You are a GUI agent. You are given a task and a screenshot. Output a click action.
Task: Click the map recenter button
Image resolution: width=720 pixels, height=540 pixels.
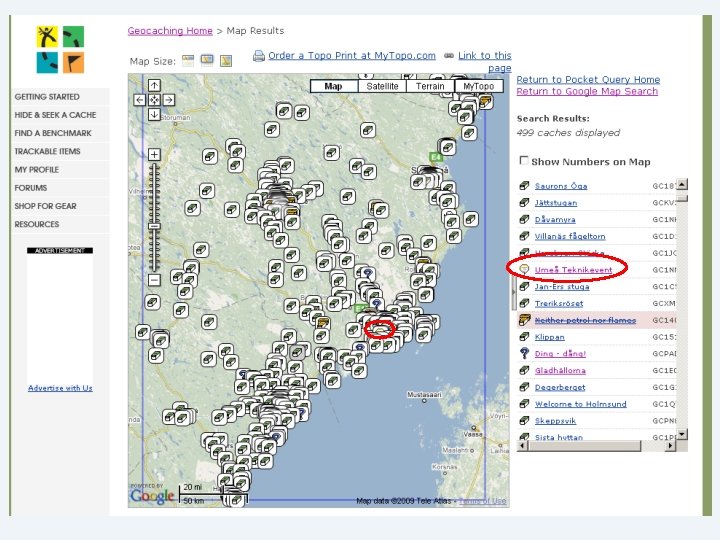click(154, 100)
